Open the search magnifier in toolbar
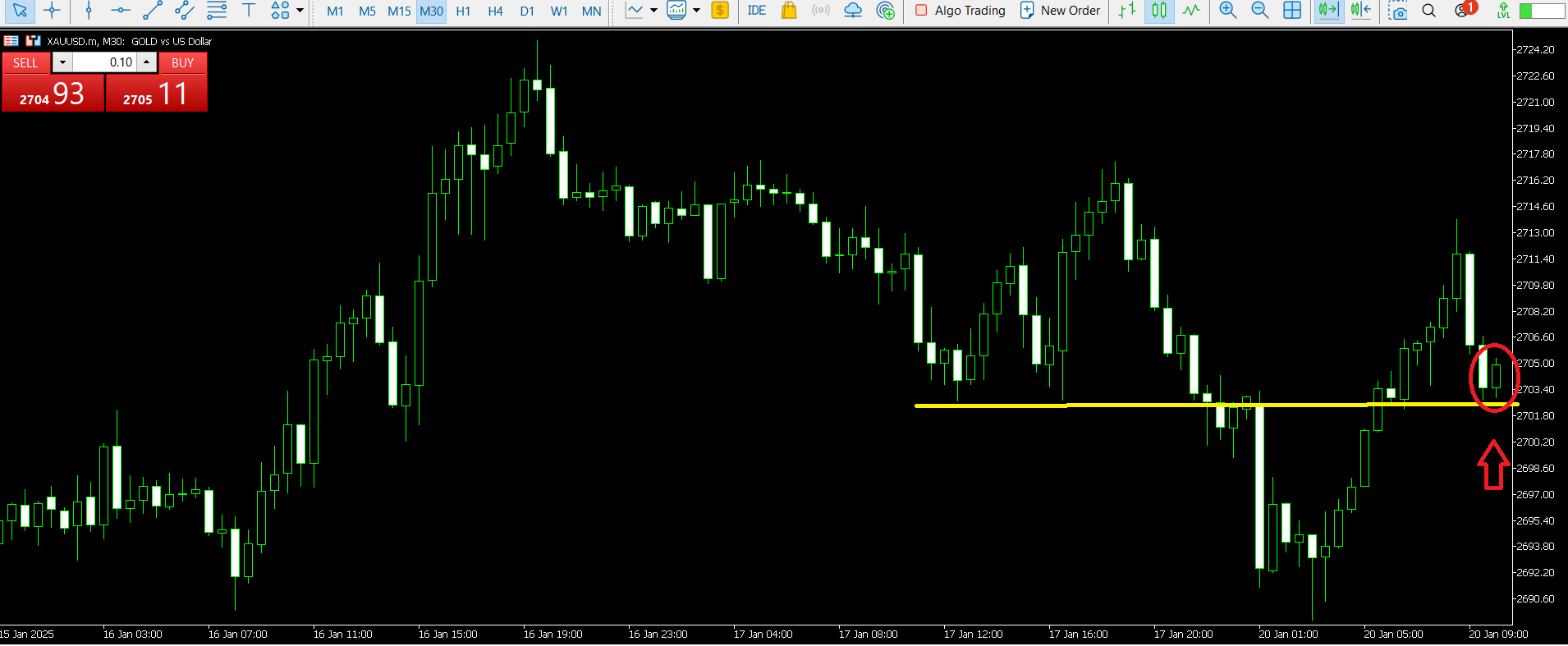 click(1428, 11)
